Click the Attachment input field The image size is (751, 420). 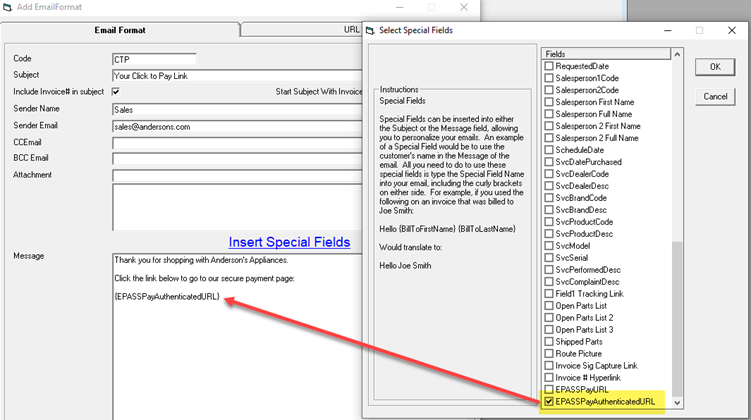[x=238, y=176]
